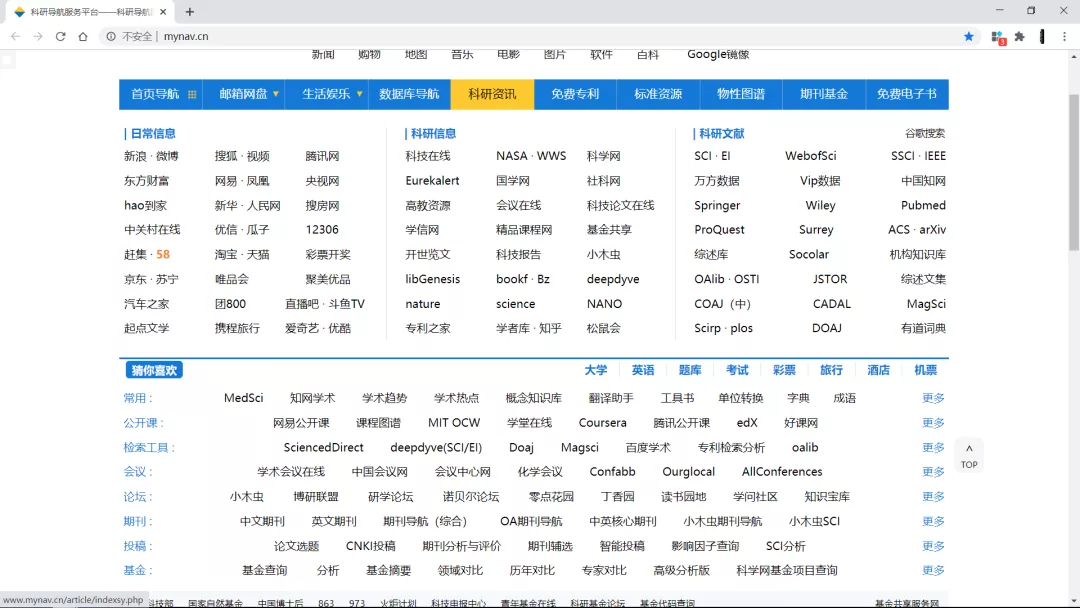Open the Eurekalert link
Viewport: 1080px width, 608px height.
pos(433,181)
